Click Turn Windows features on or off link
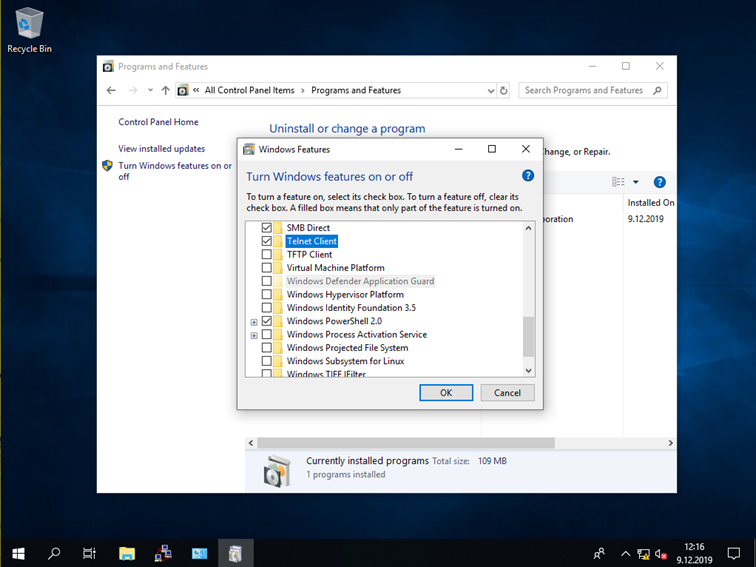Screen dimensions: 756x567 coord(175,171)
